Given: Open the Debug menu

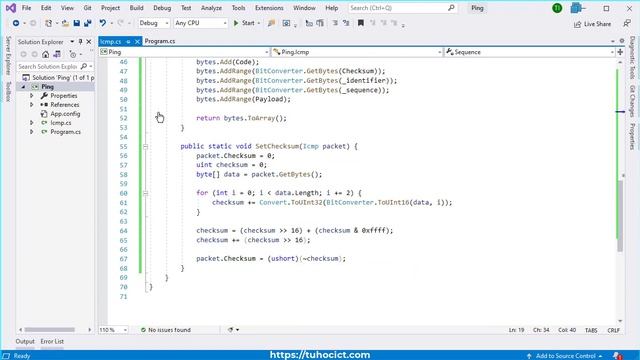Looking at the screenshot, I should tap(162, 8).
